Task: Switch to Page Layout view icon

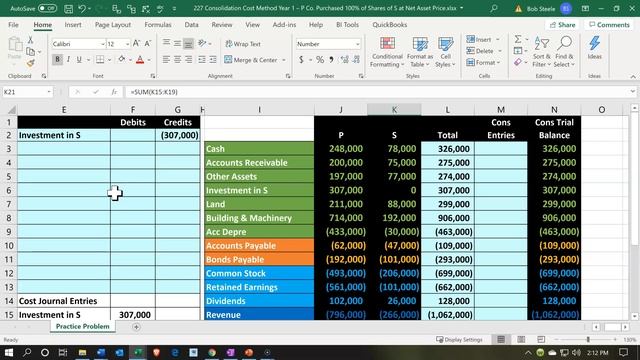Action: click(x=521, y=340)
